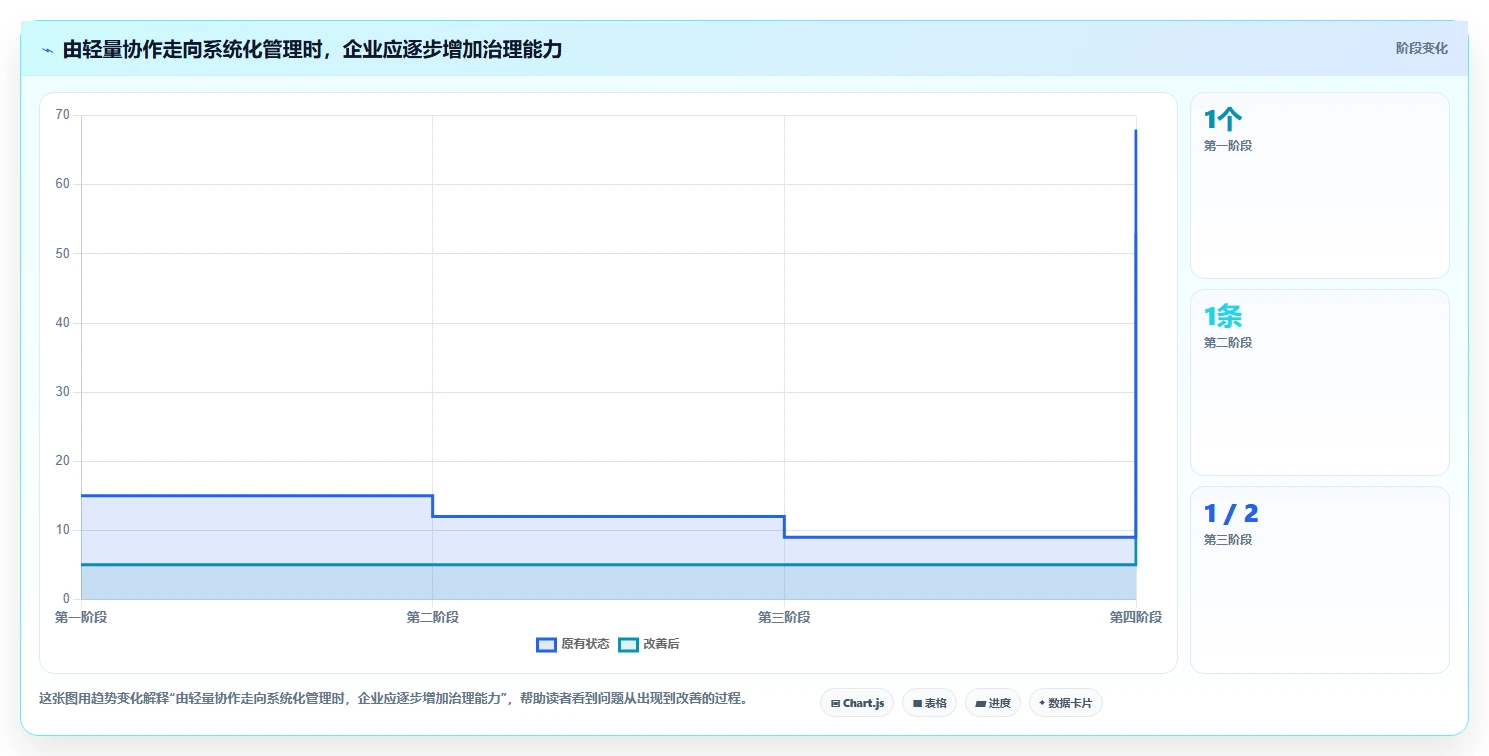Click the 第一阶段 x-axis label
The width and height of the screenshot is (1489, 756).
point(81,617)
